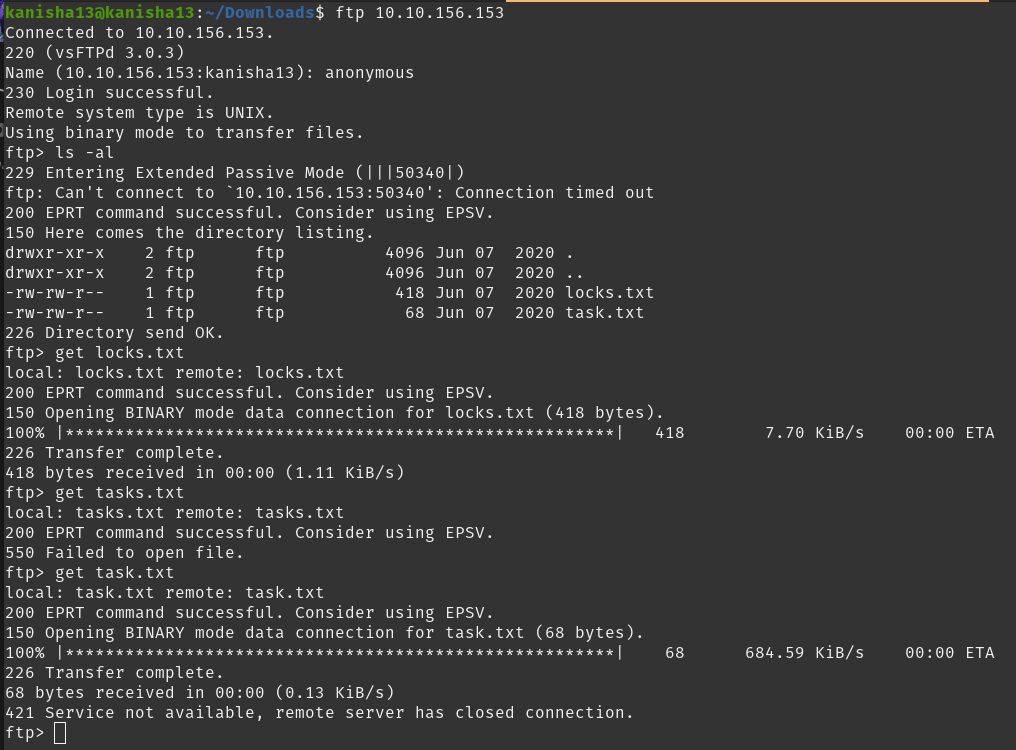Click the 421 Service not available message
The height and width of the screenshot is (750, 1016).
(319, 713)
